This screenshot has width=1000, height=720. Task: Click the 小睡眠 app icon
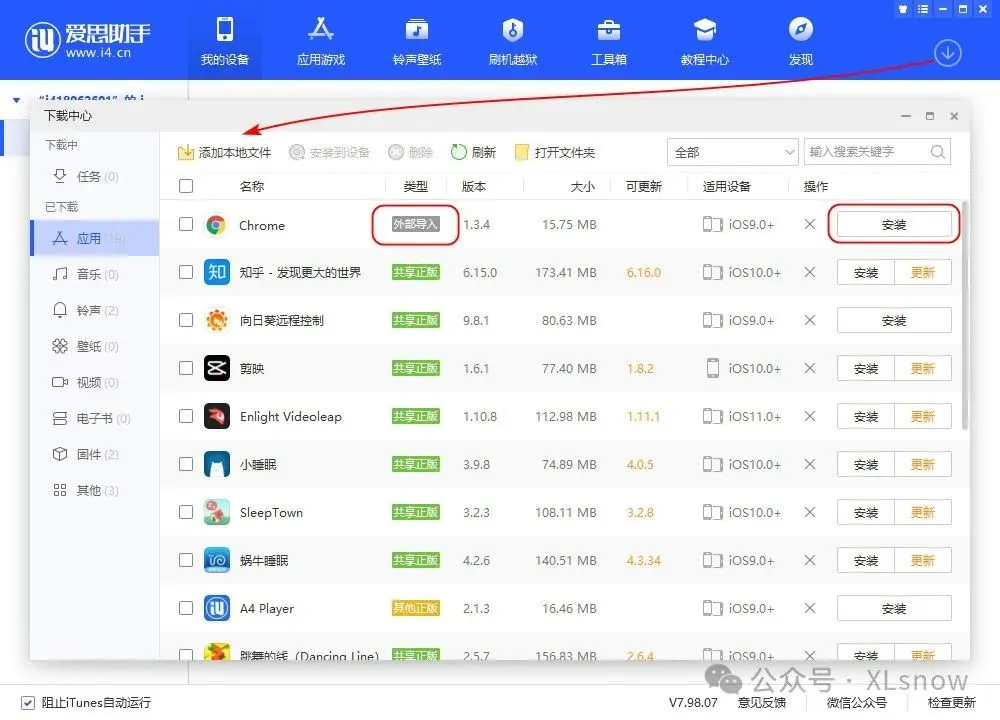coord(216,464)
